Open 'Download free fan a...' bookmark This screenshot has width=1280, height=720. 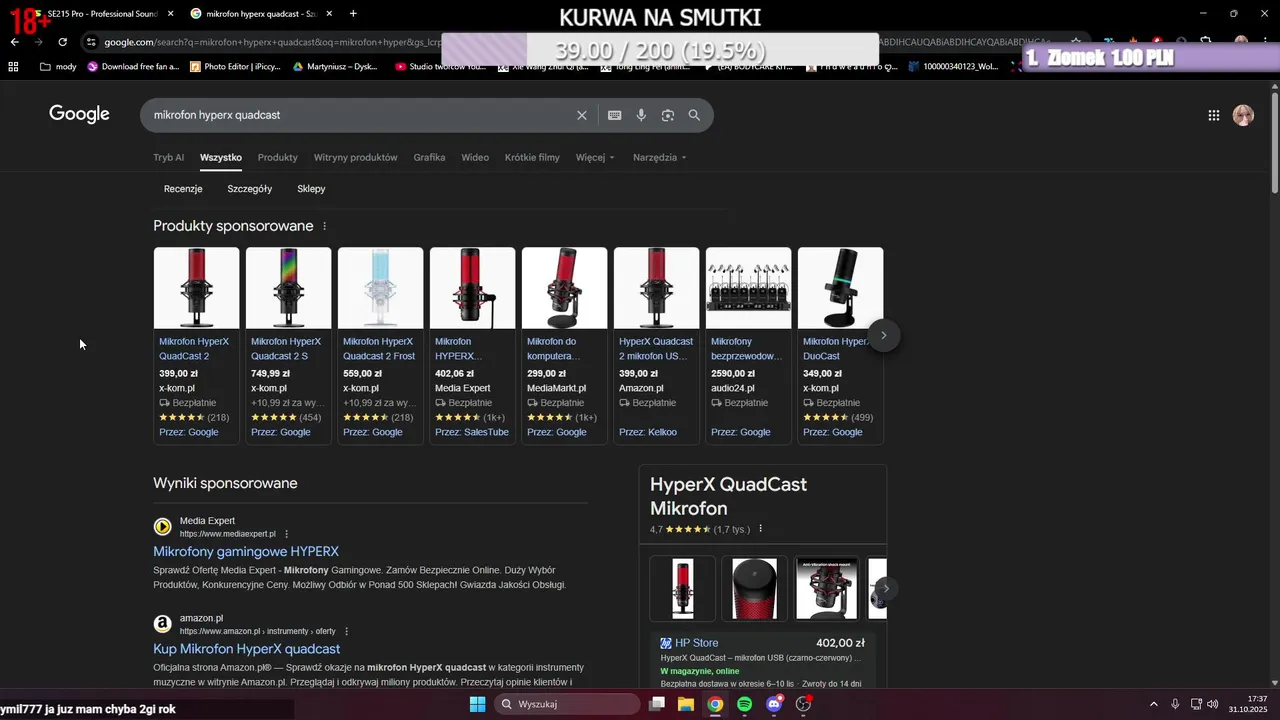pyautogui.click(x=133, y=66)
